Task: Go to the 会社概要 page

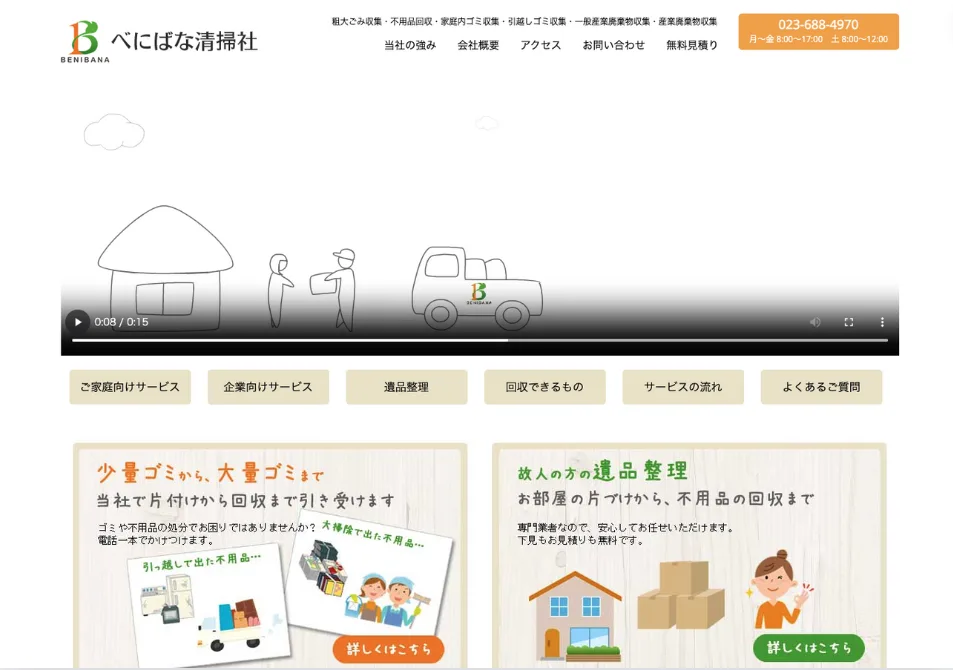Action: point(478,45)
